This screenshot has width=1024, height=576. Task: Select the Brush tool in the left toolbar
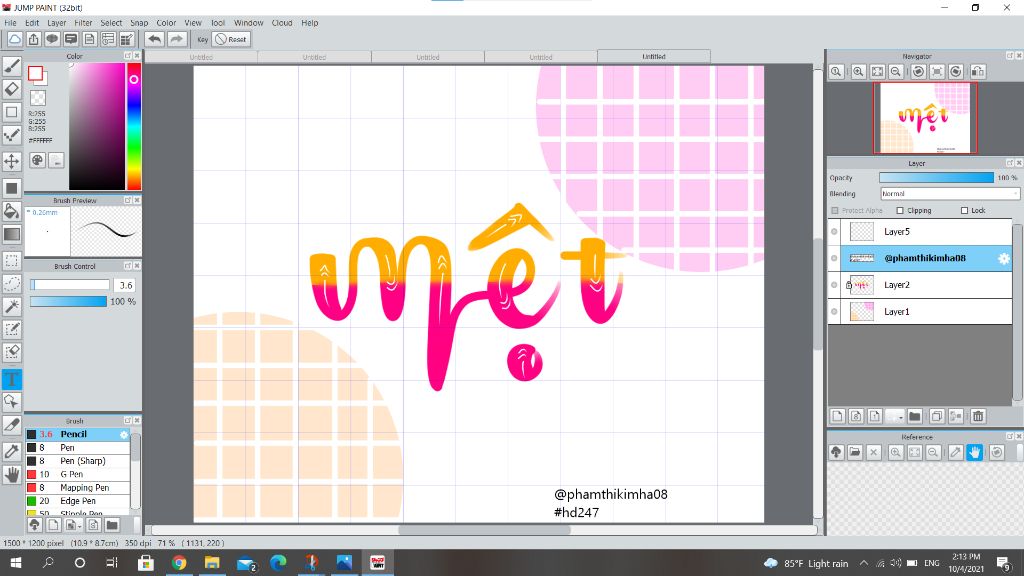12,66
